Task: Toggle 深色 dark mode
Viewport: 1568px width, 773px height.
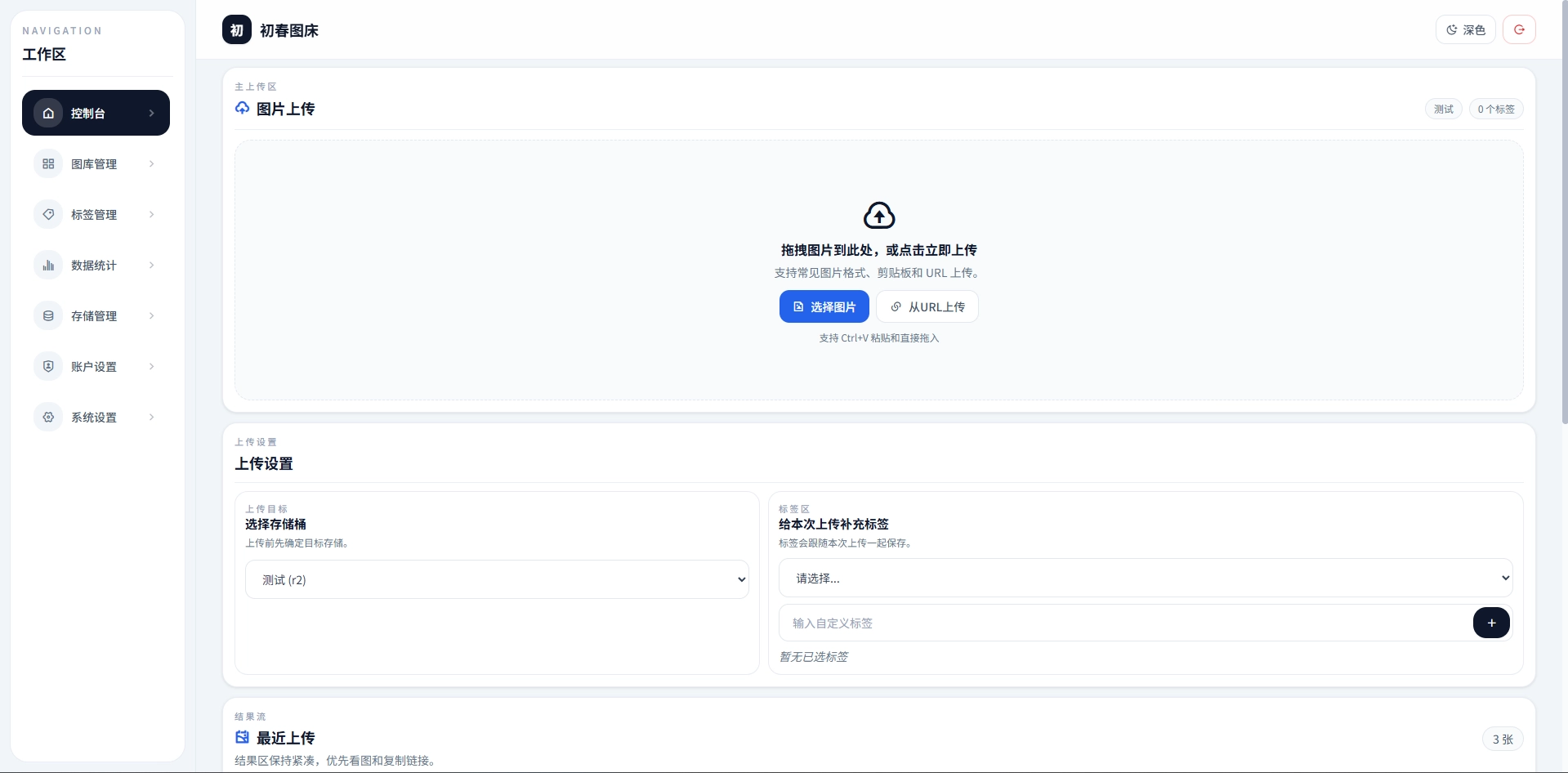Action: pyautogui.click(x=1466, y=29)
